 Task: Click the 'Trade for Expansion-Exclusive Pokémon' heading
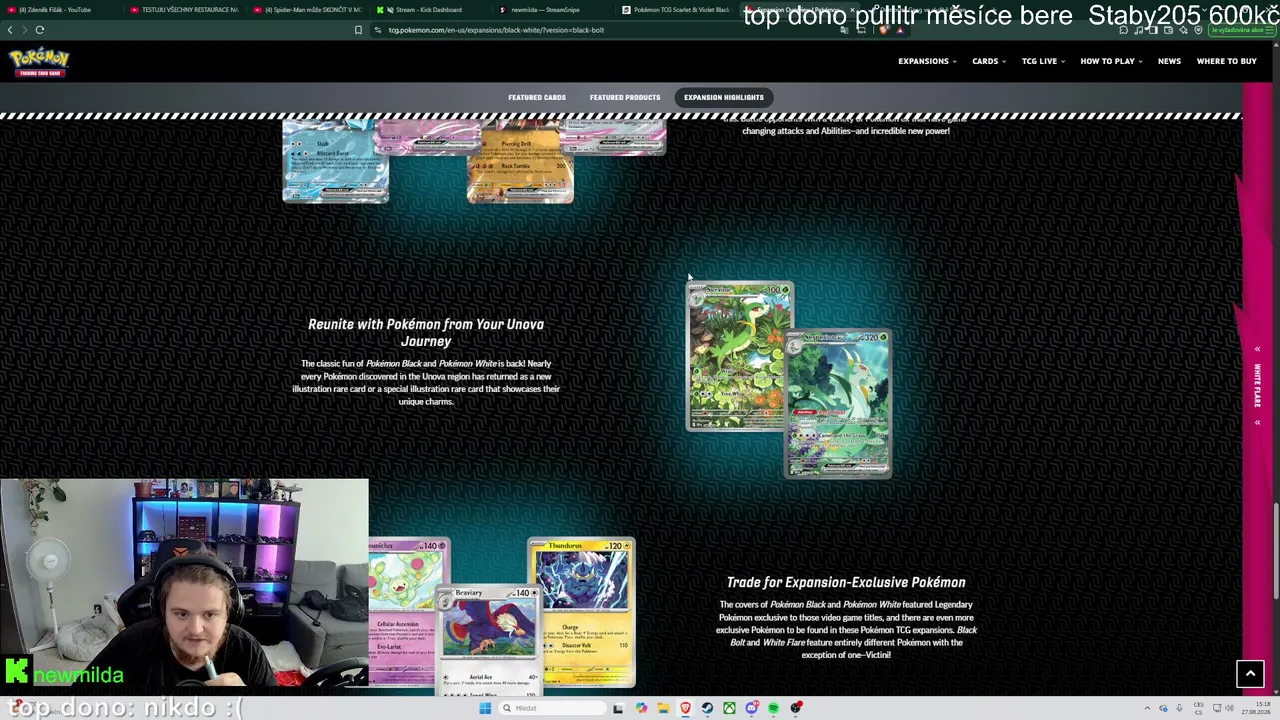pos(846,582)
